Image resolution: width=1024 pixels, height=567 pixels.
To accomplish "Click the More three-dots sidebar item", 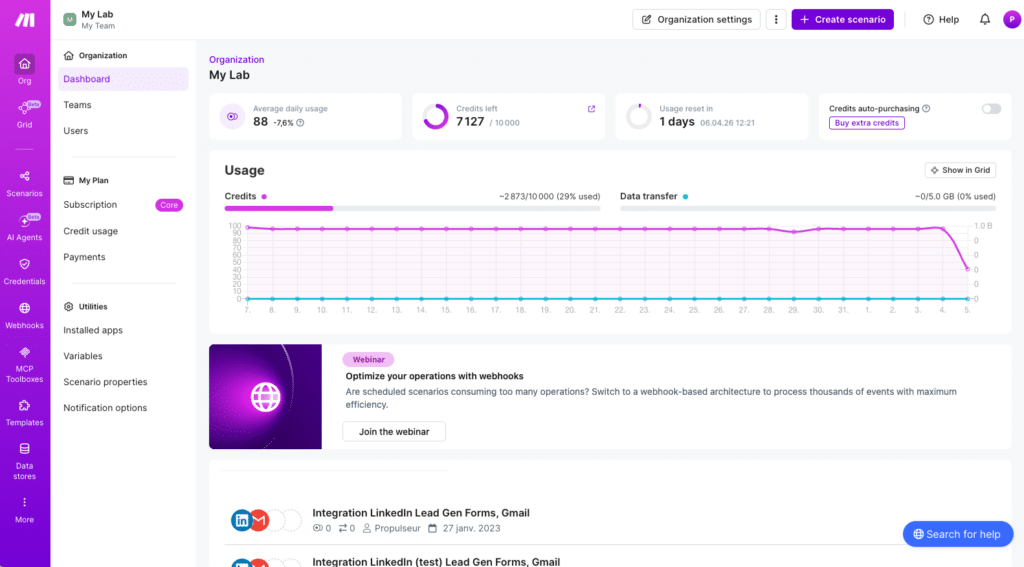I will [24, 510].
